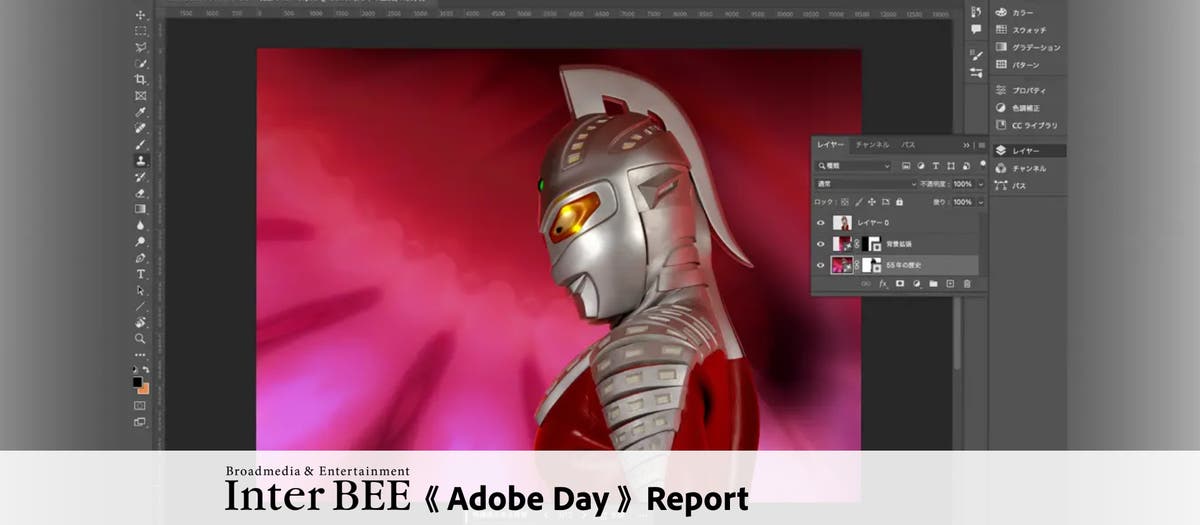Select the 背景拡張 layer mask thumbnail
This screenshot has width=1200, height=525.
[872, 244]
